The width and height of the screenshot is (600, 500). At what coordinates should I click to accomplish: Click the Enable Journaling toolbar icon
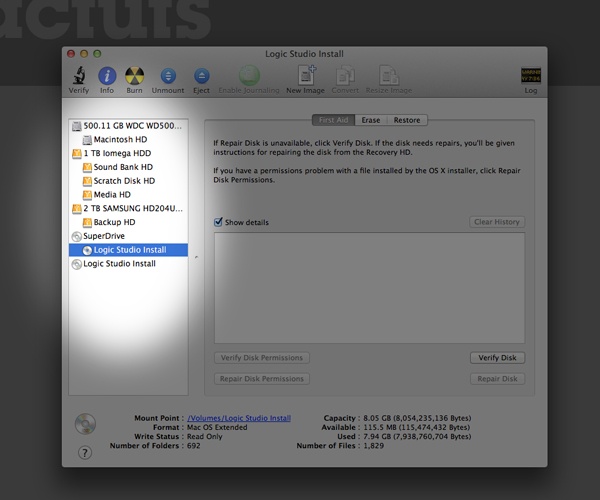pos(249,75)
